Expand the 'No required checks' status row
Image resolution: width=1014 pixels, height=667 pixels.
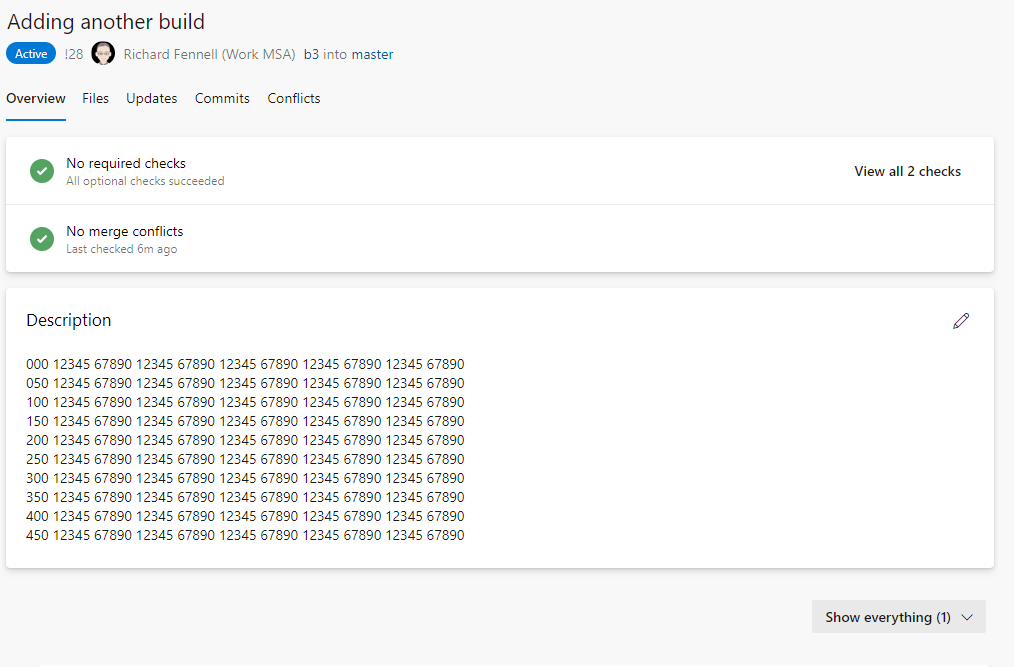coord(126,163)
